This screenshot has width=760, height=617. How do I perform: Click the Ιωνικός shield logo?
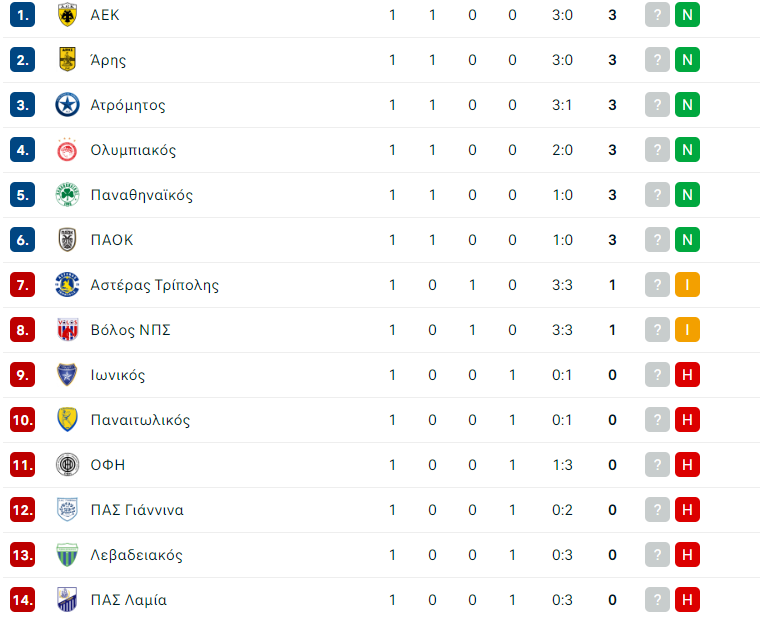point(67,375)
